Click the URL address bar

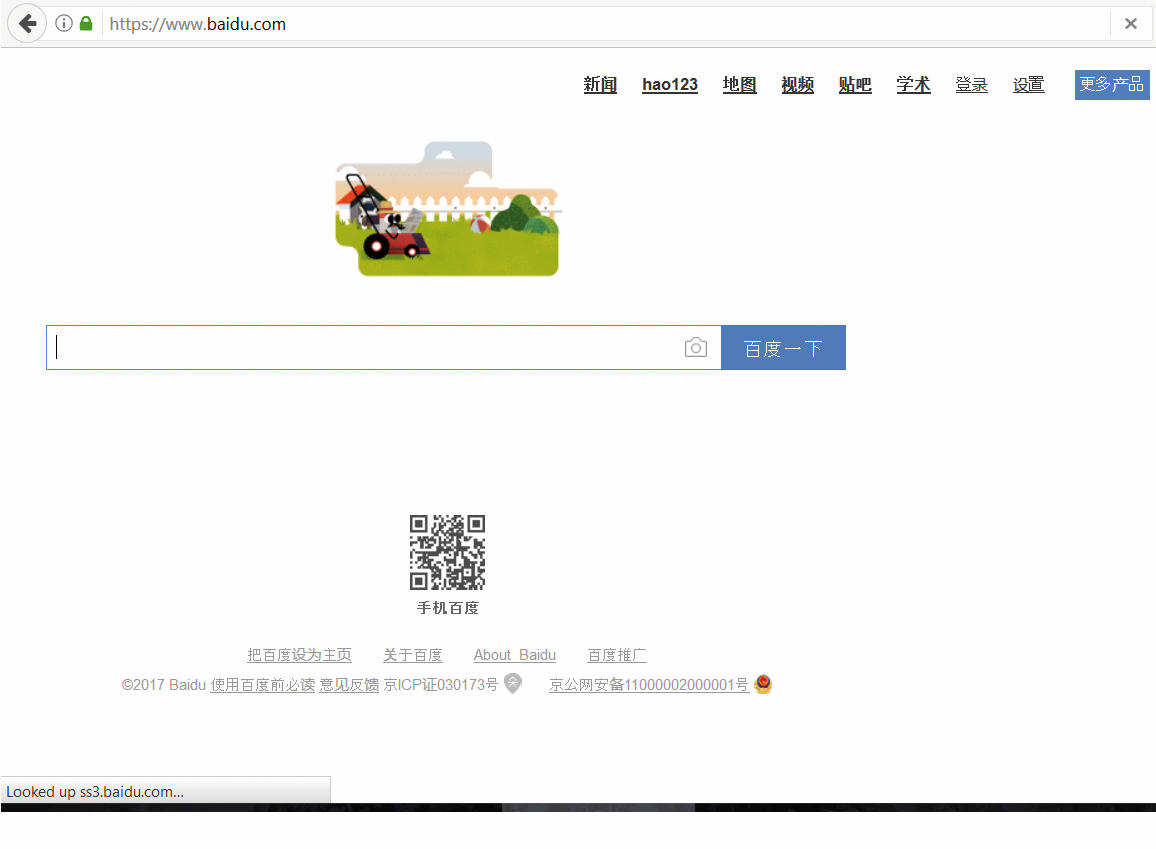605,24
